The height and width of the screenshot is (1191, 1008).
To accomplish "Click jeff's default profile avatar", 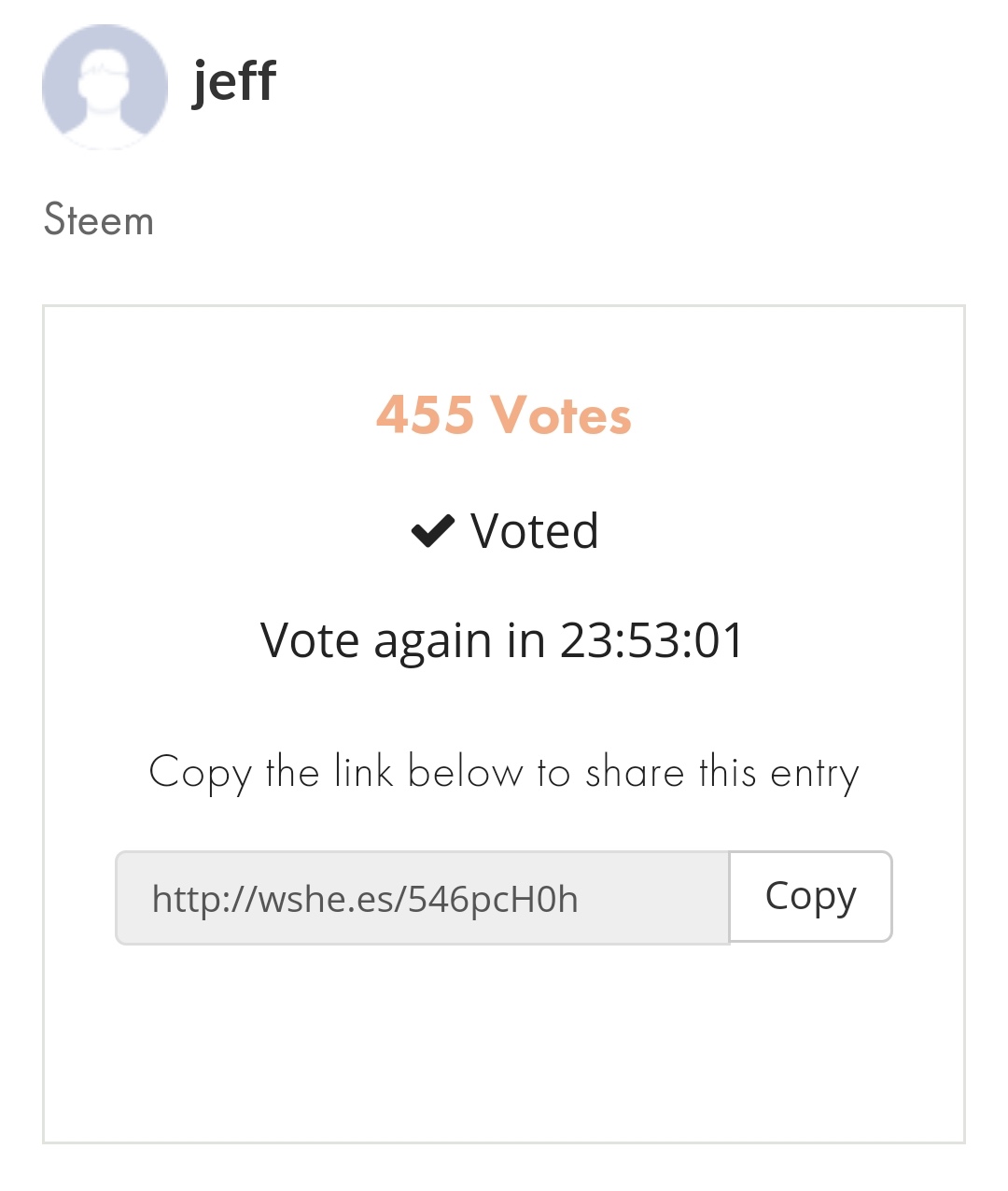I will (105, 86).
